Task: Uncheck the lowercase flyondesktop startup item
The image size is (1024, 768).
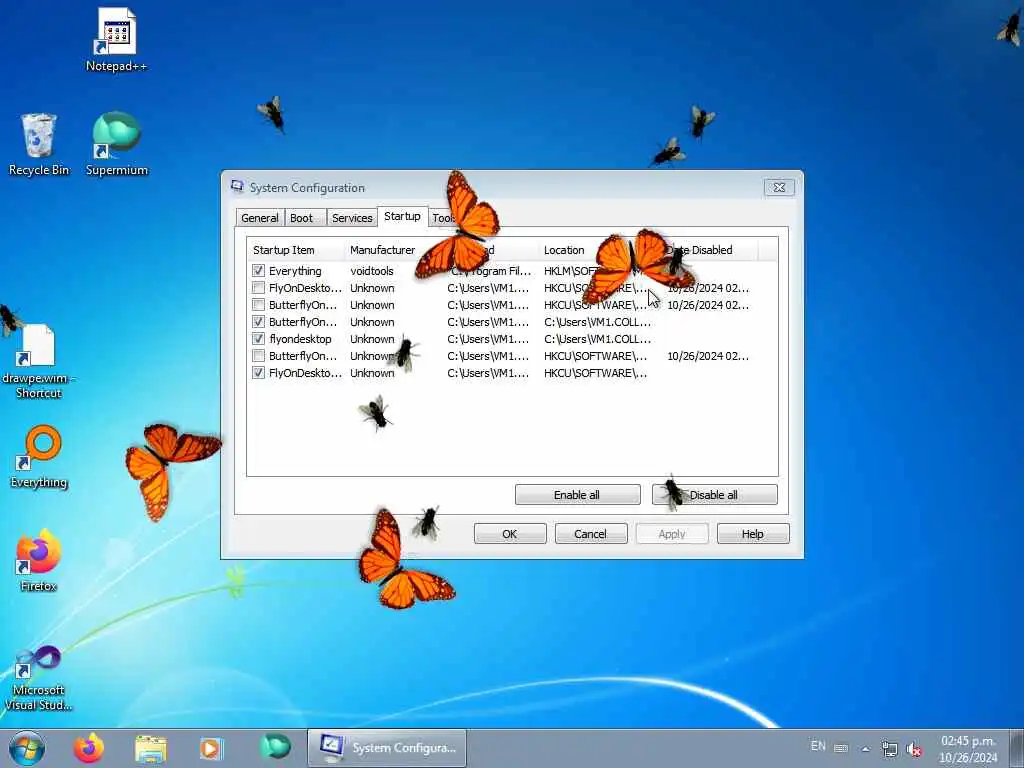Action: (259, 338)
